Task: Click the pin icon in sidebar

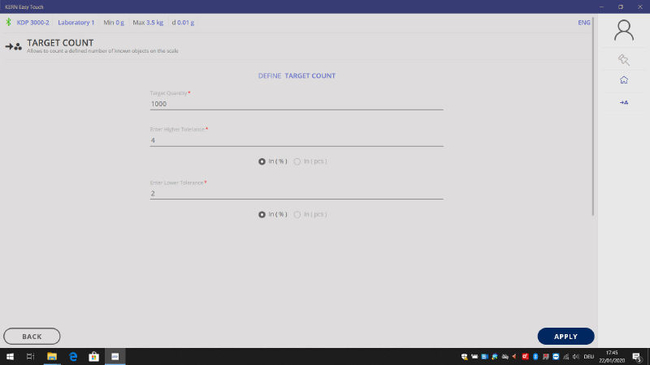Action: point(623,60)
